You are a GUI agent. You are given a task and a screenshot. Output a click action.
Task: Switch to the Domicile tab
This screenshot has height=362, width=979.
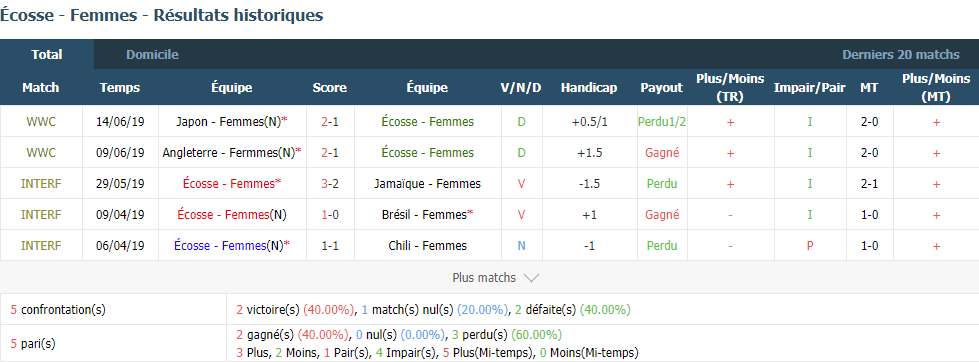[152, 54]
